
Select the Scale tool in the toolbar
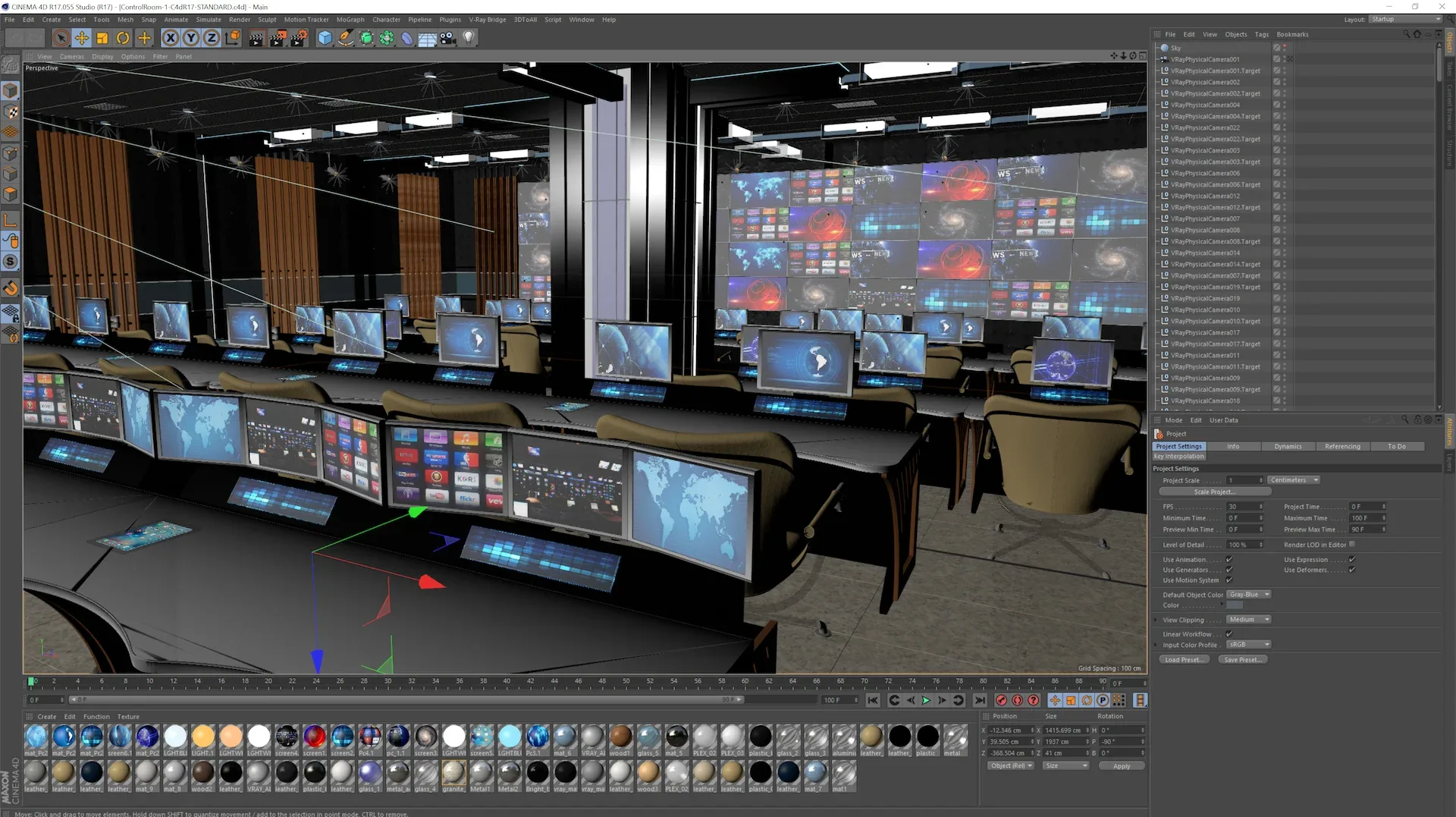click(101, 37)
